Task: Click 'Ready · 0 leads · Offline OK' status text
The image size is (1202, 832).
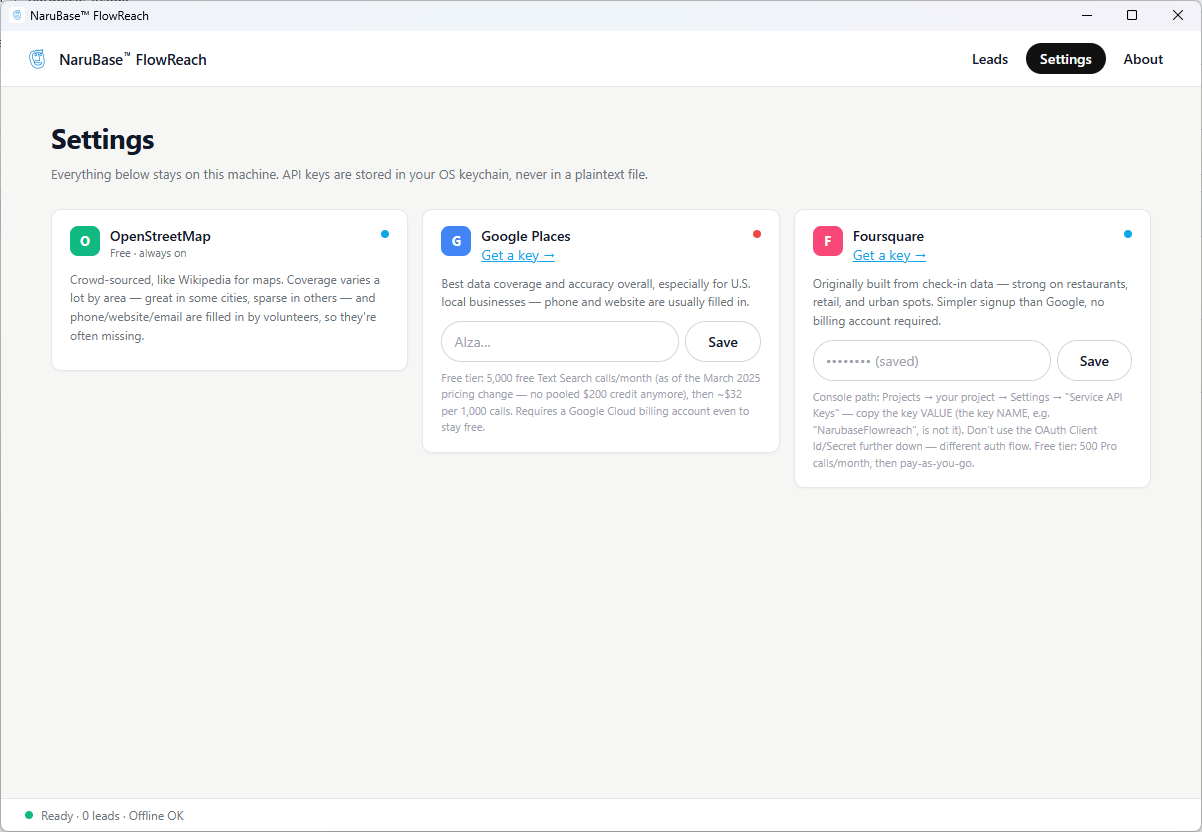Action: 112,816
